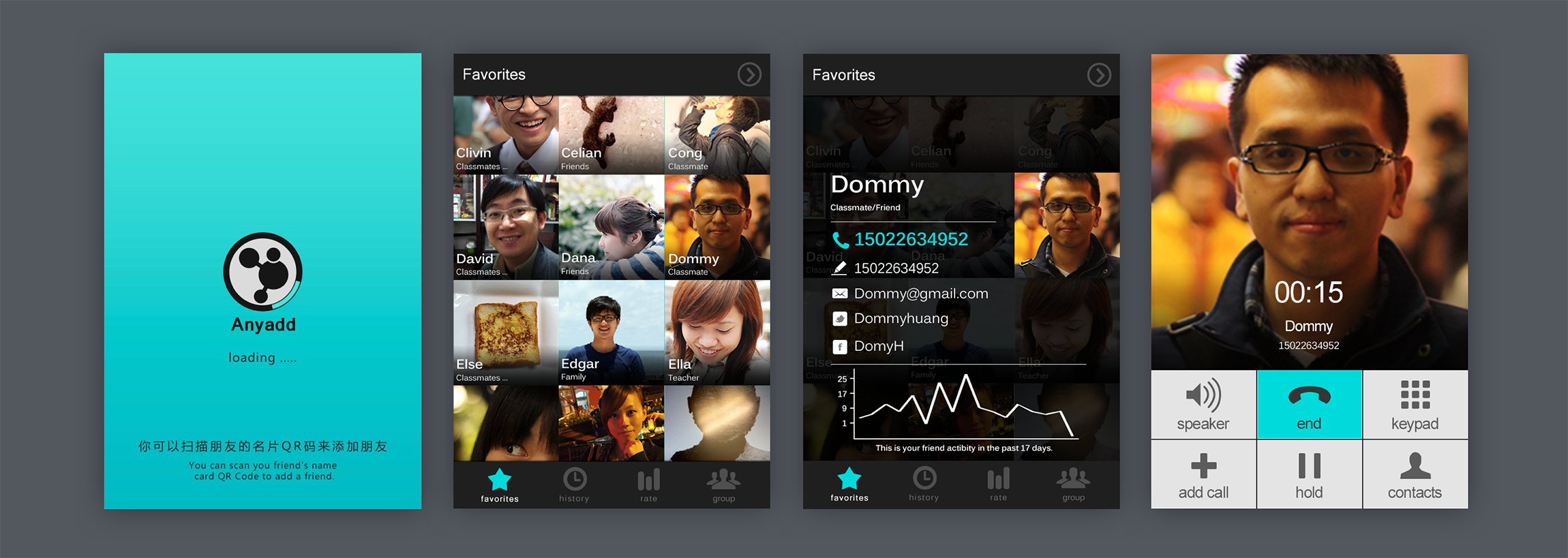Select David's contact tile in the grid
1568x558 pixels.
coord(506,227)
